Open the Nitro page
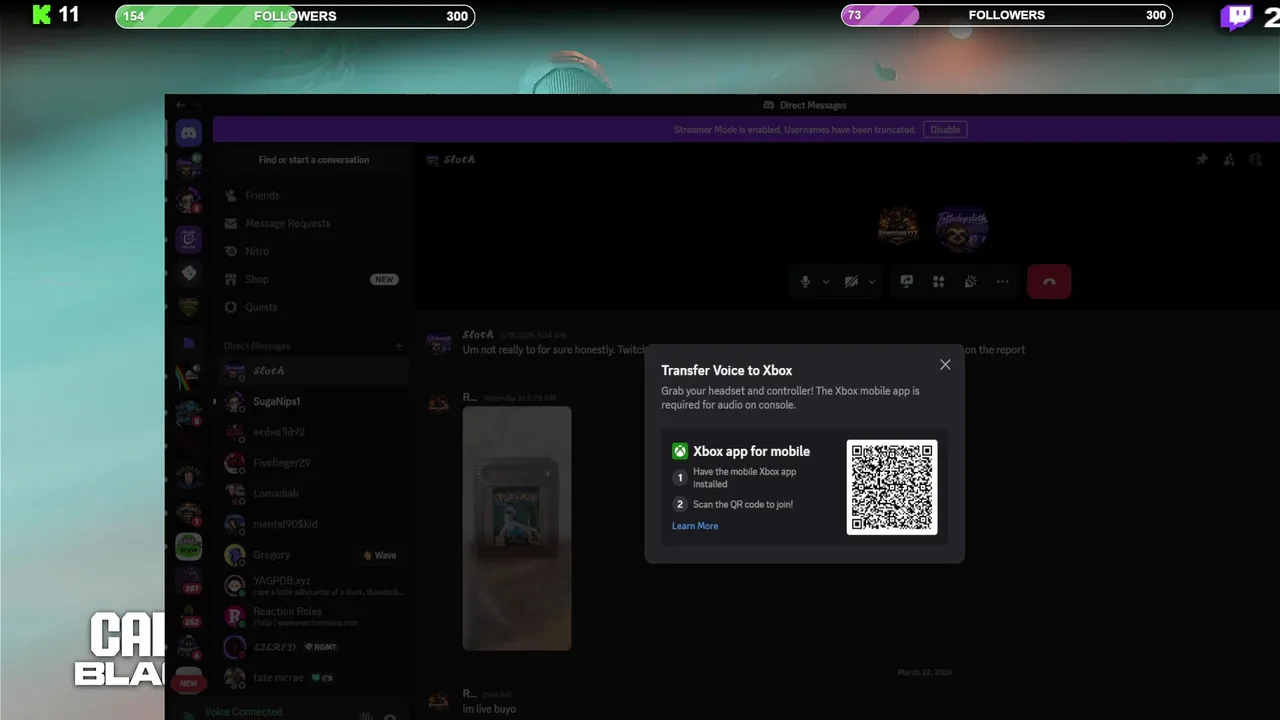 [313, 252]
